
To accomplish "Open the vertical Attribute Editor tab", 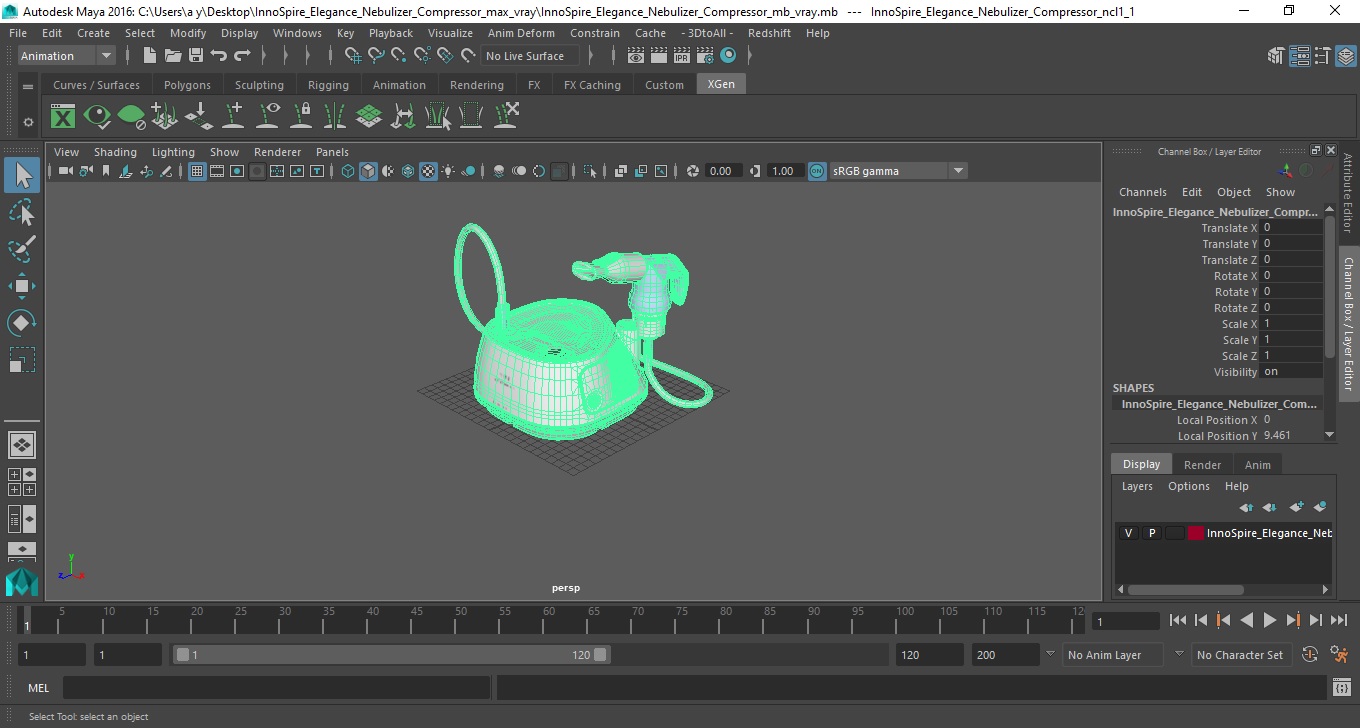I will 1348,192.
